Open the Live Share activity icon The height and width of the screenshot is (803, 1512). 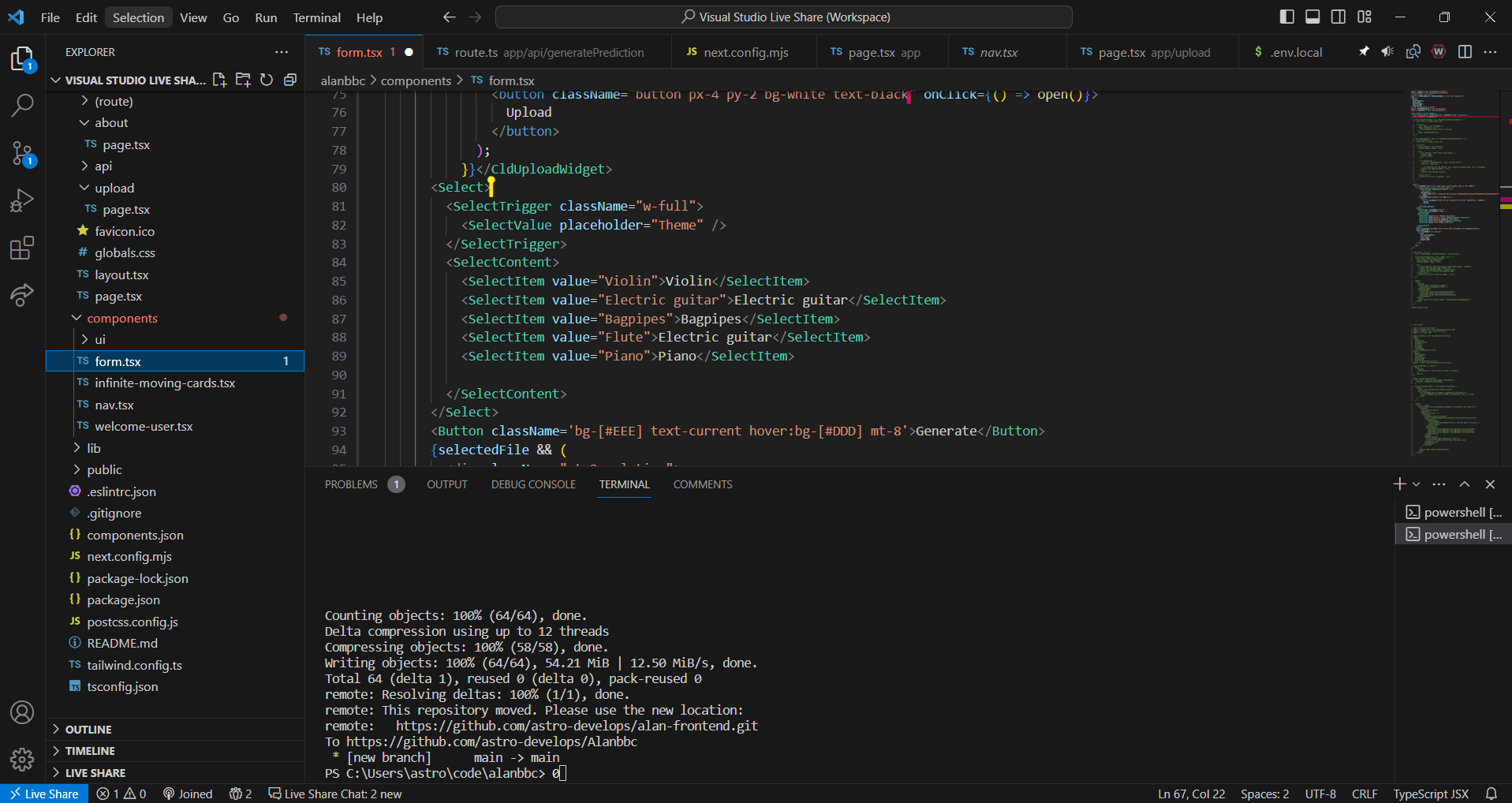pyautogui.click(x=22, y=295)
